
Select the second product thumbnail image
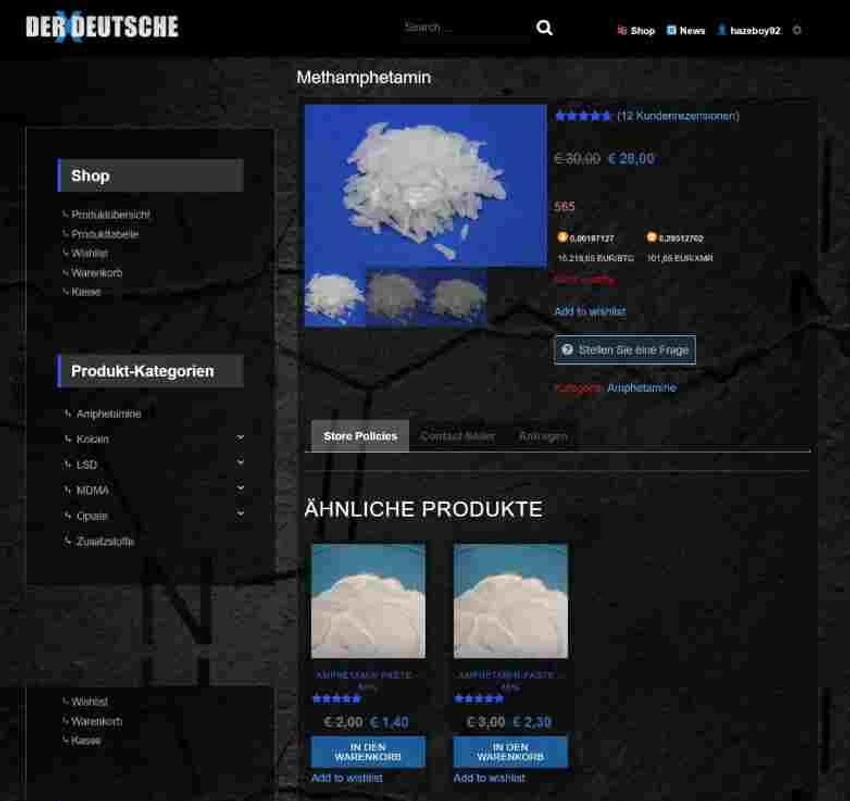click(x=395, y=295)
